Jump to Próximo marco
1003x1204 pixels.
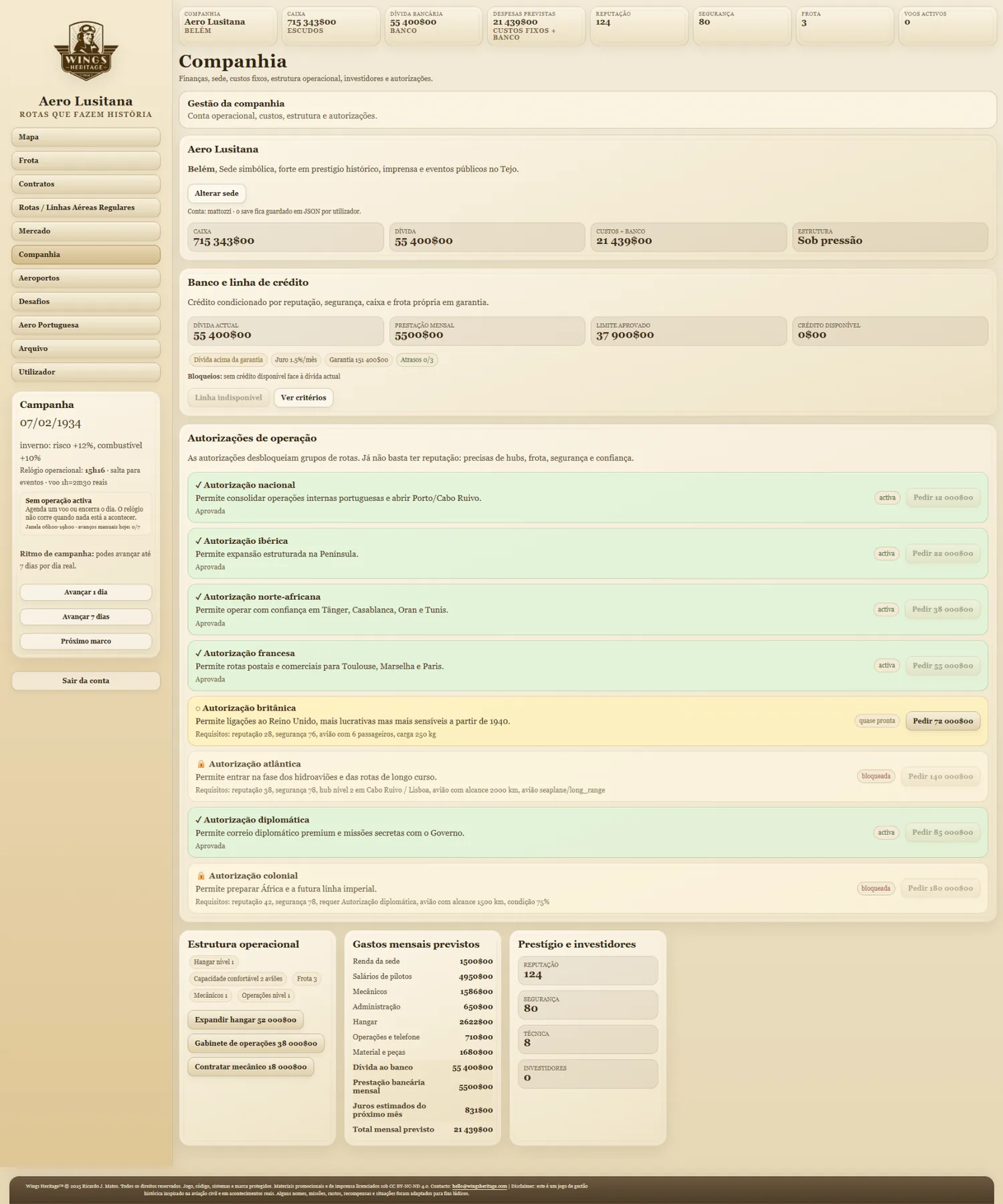86,641
